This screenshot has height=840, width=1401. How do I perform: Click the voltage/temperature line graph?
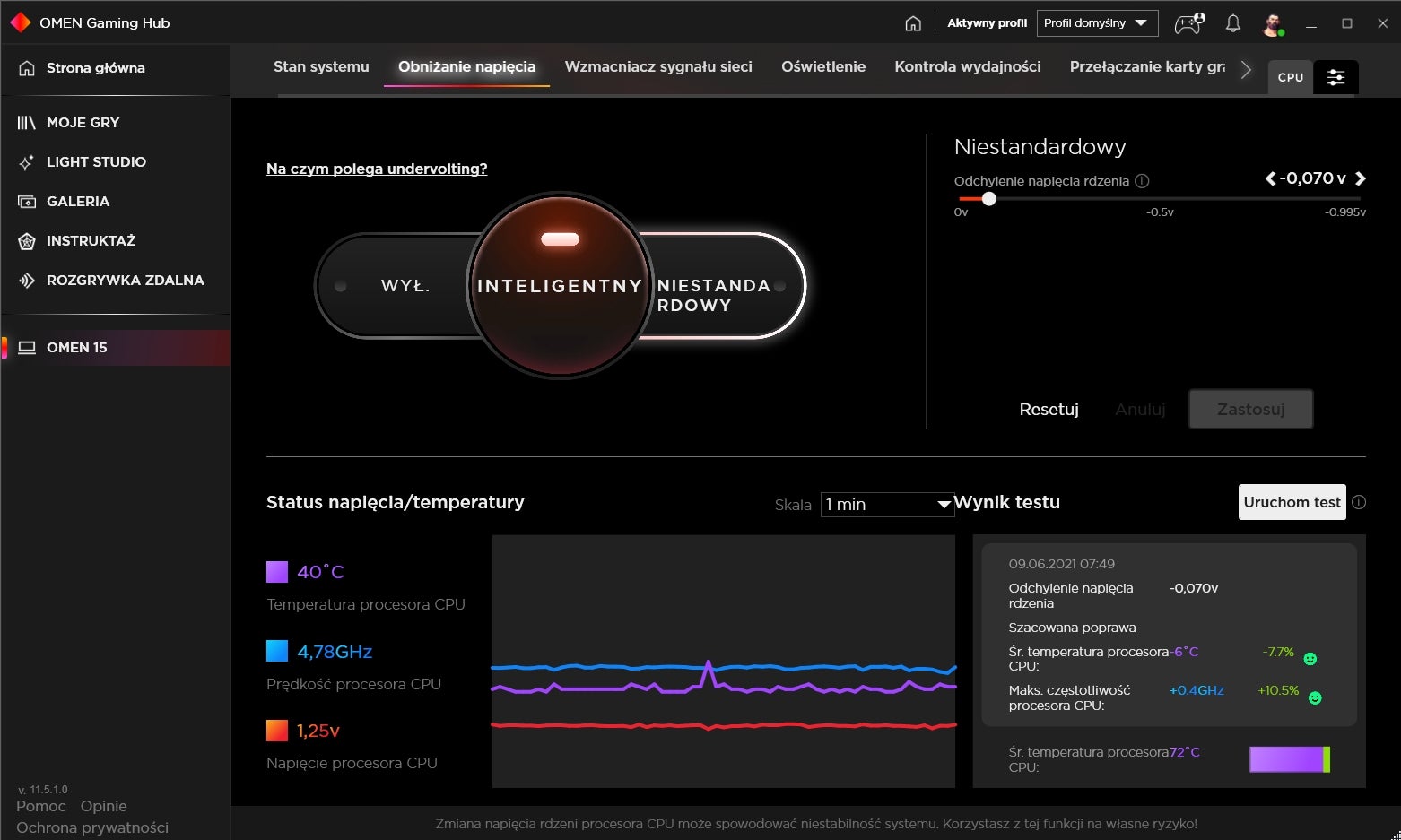[724, 662]
